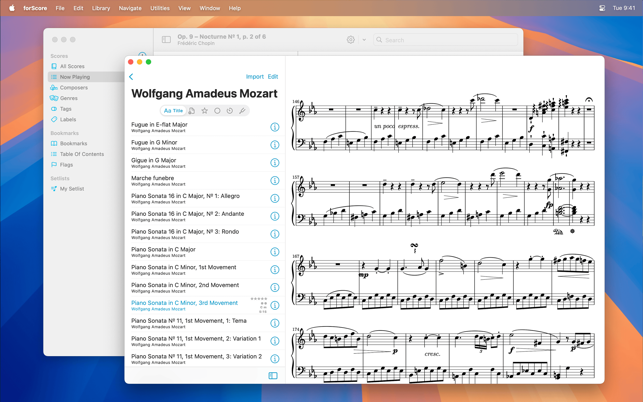Click the panel layout icon below the list

tap(273, 376)
